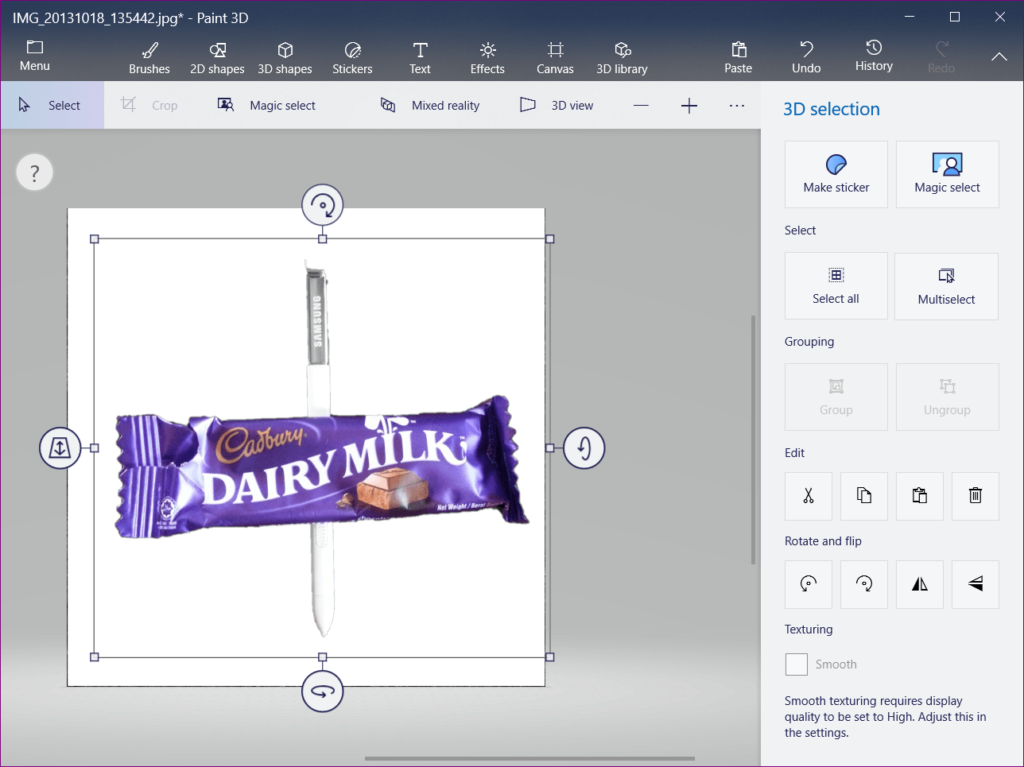Click the Select all button

(x=836, y=286)
